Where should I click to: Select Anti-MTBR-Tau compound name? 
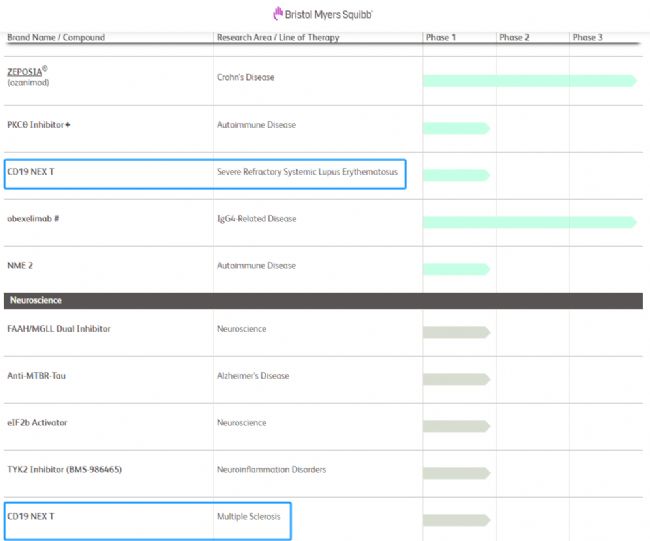[x=36, y=376]
